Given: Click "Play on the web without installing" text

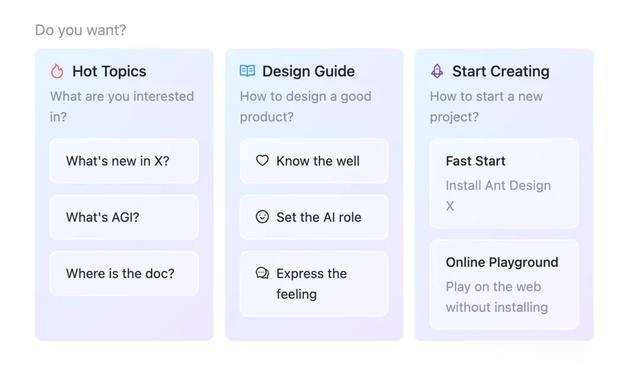Looking at the screenshot, I should tap(497, 297).
